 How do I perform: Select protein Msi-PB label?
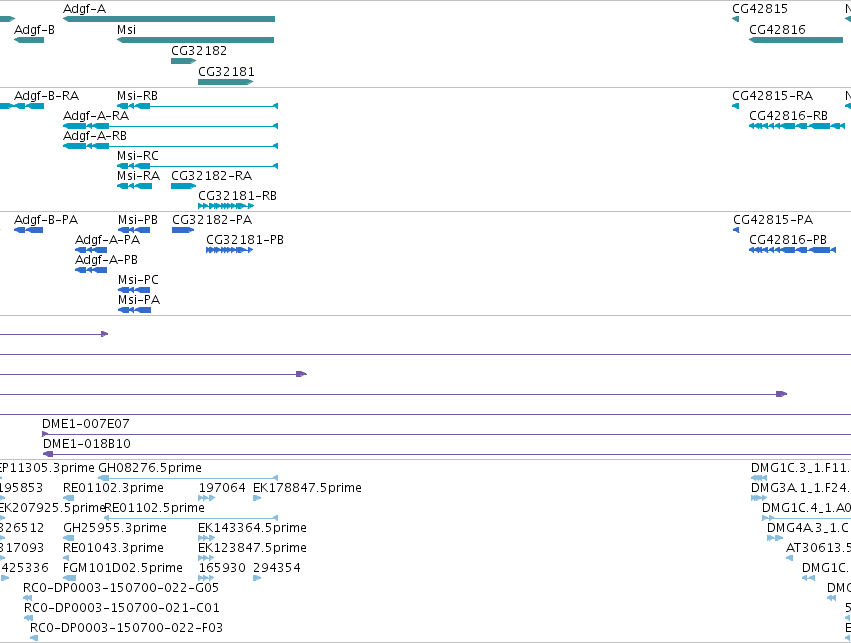click(138, 220)
